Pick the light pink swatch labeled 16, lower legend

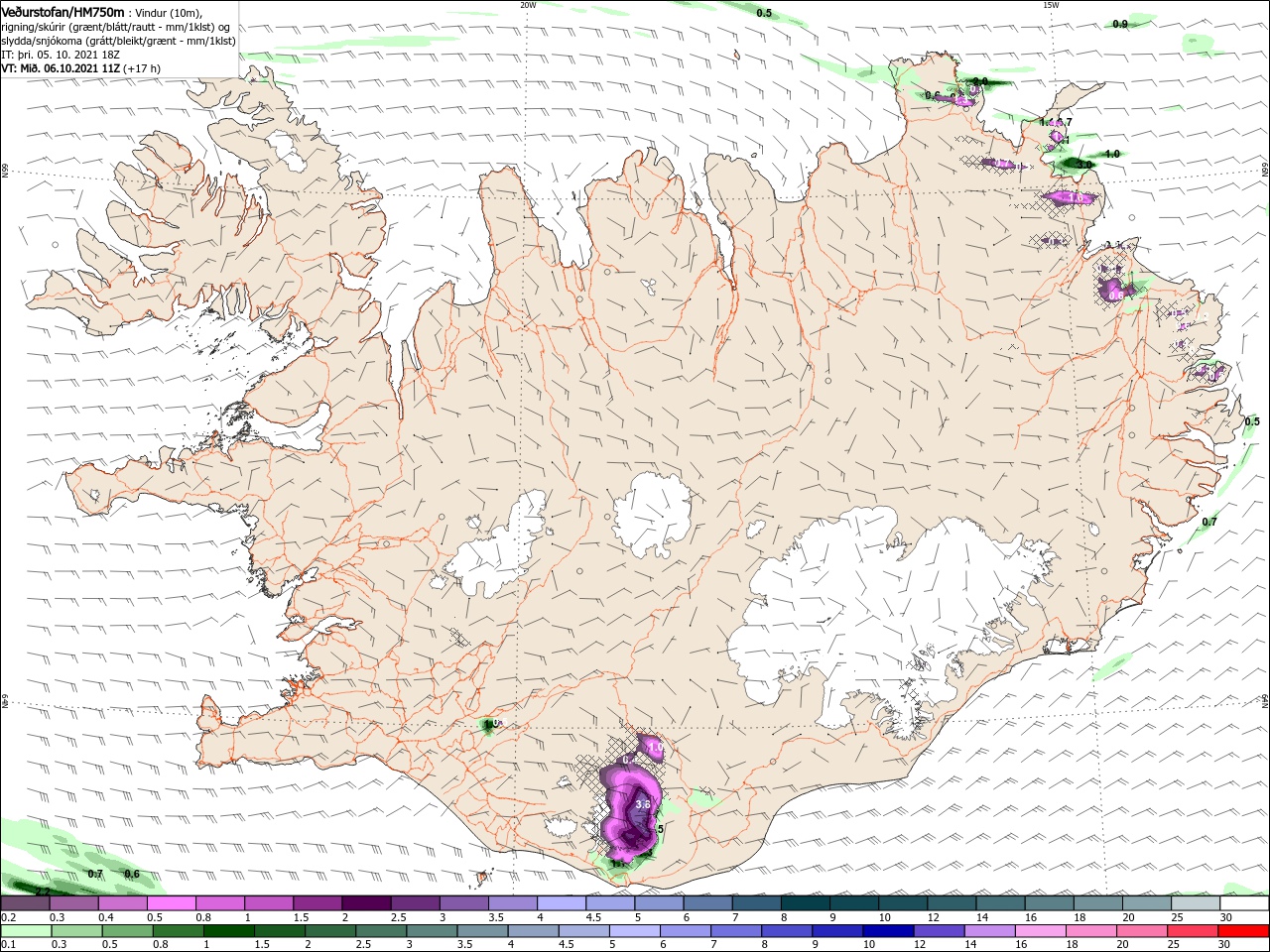(1040, 930)
